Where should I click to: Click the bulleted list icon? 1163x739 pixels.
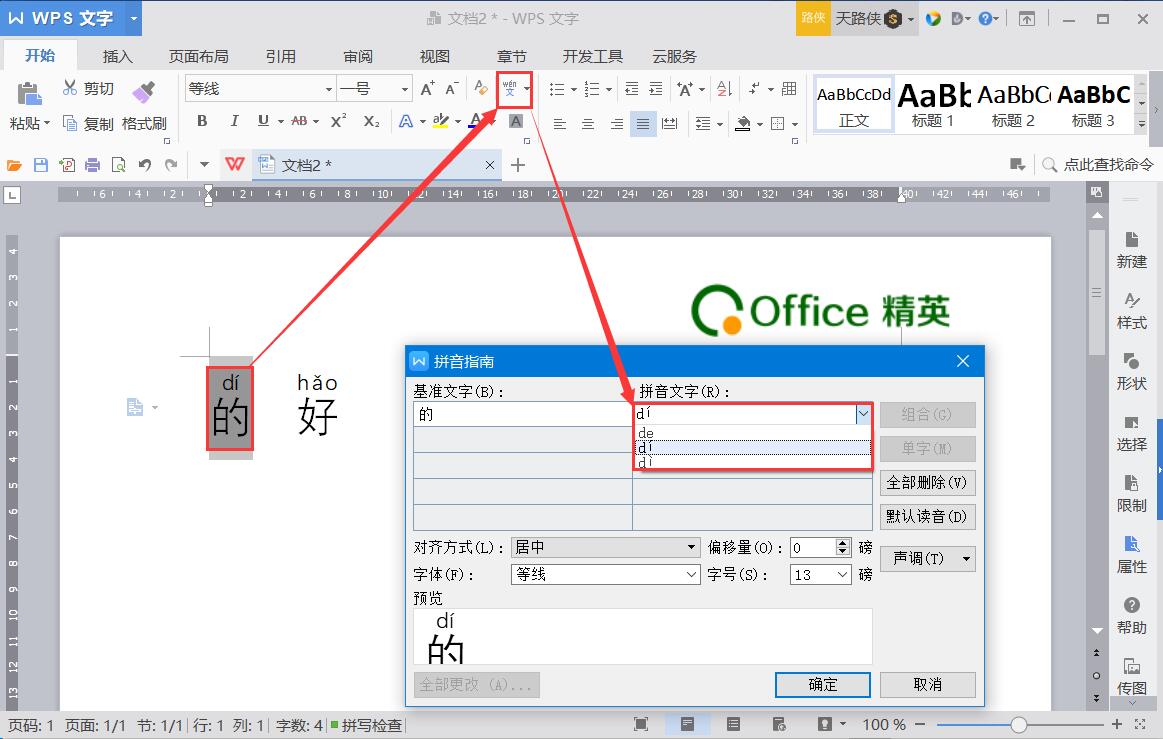point(557,89)
